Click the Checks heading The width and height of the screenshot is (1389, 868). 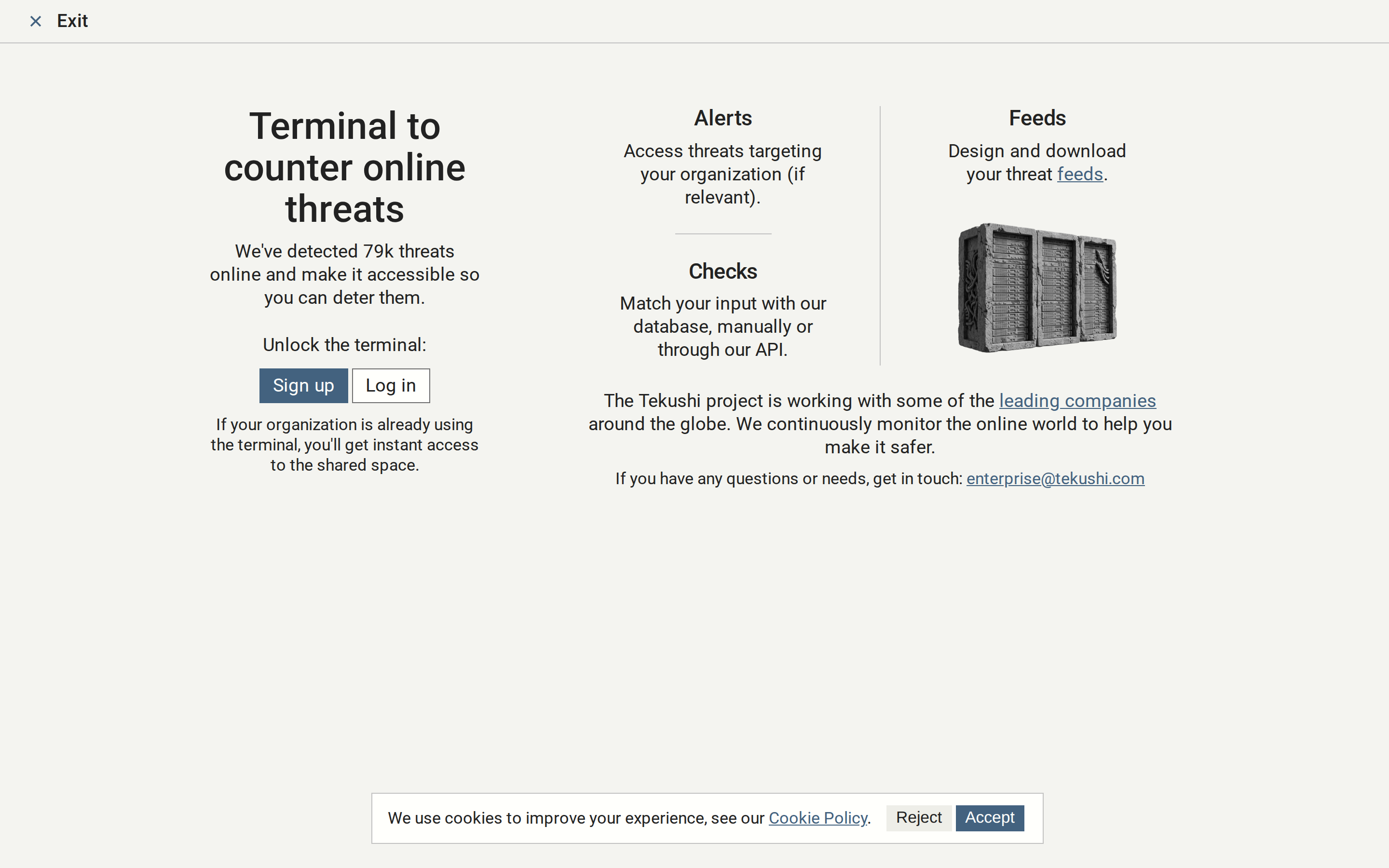click(x=722, y=271)
